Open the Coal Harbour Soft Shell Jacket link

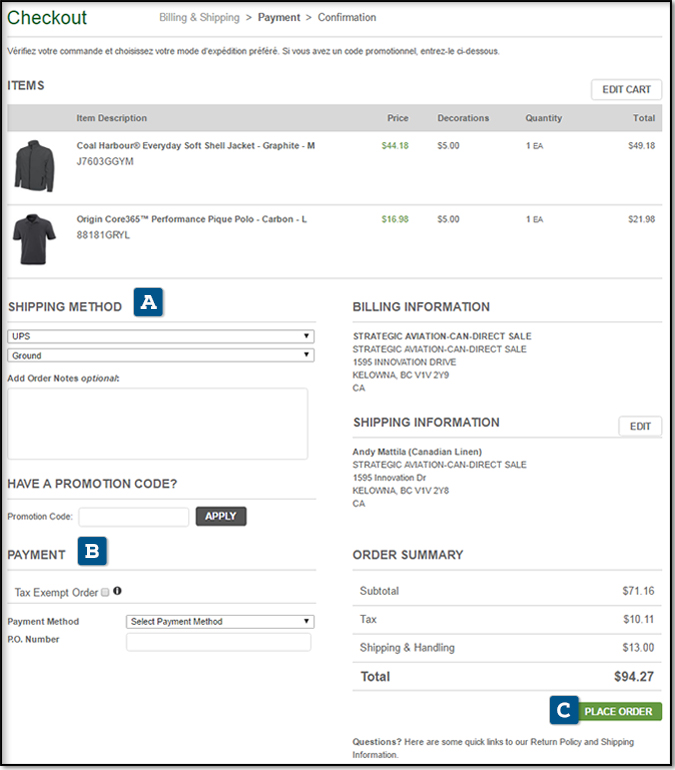[x=195, y=146]
